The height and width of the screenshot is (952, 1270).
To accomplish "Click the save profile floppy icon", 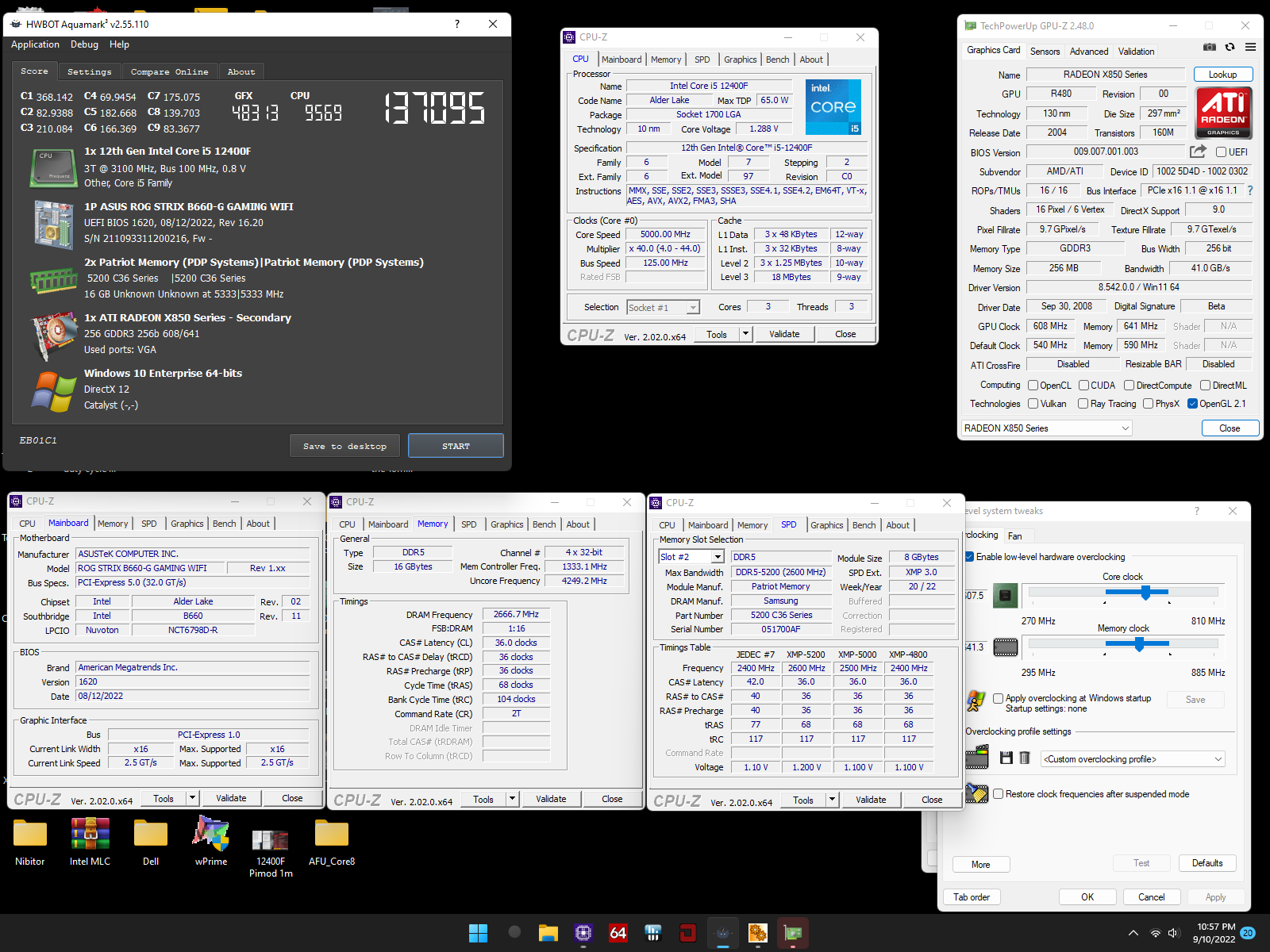I will [x=1006, y=758].
